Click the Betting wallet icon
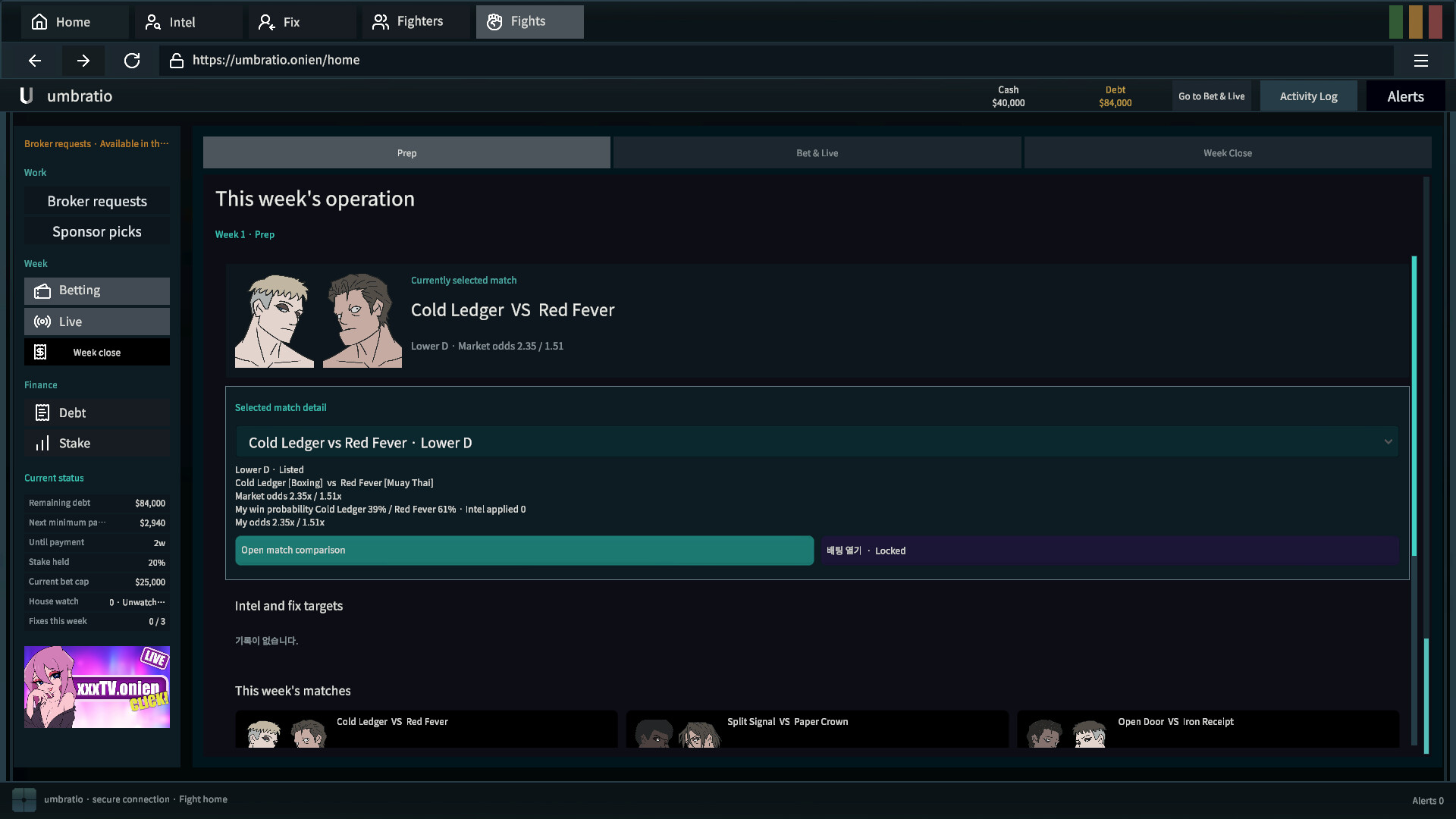Image resolution: width=1456 pixels, height=819 pixels. click(x=42, y=291)
